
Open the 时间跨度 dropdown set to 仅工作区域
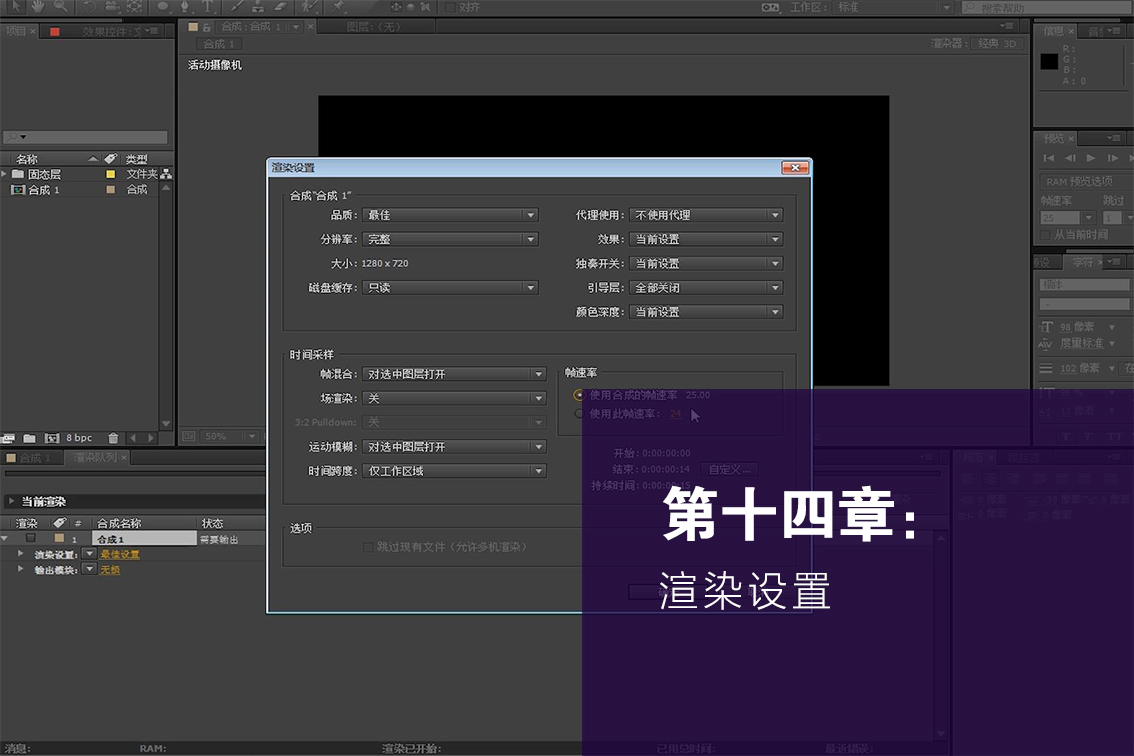point(454,471)
